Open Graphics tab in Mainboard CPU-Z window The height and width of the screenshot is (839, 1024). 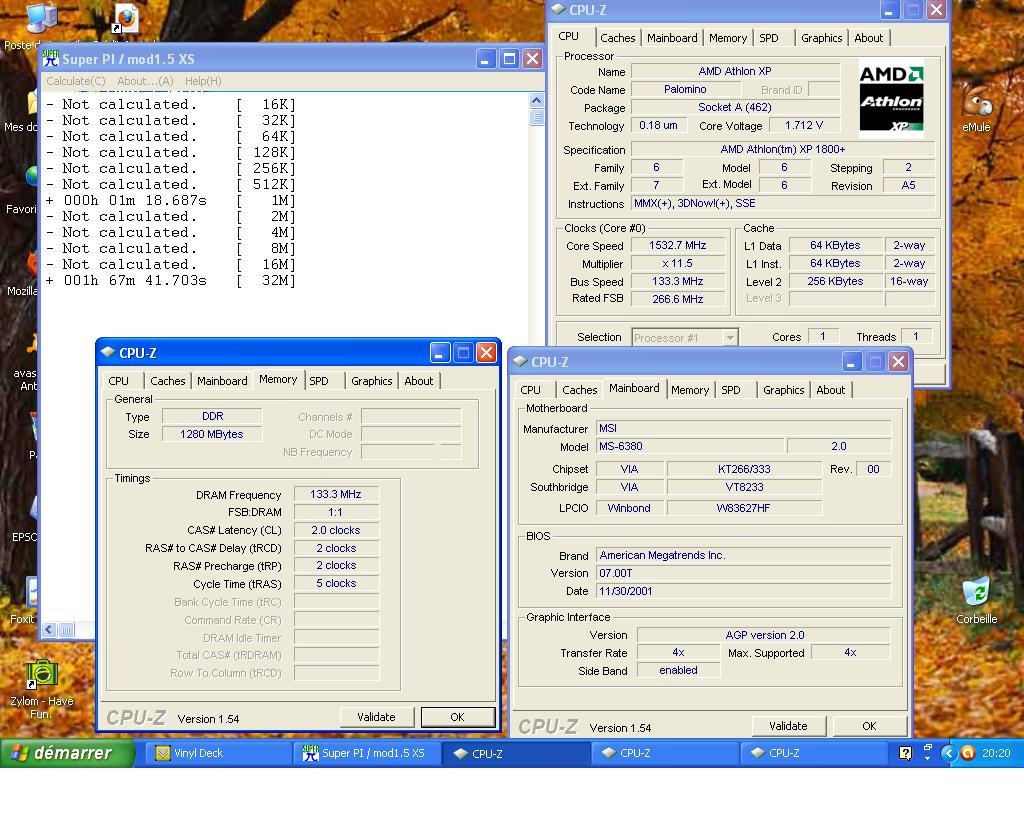coord(784,390)
